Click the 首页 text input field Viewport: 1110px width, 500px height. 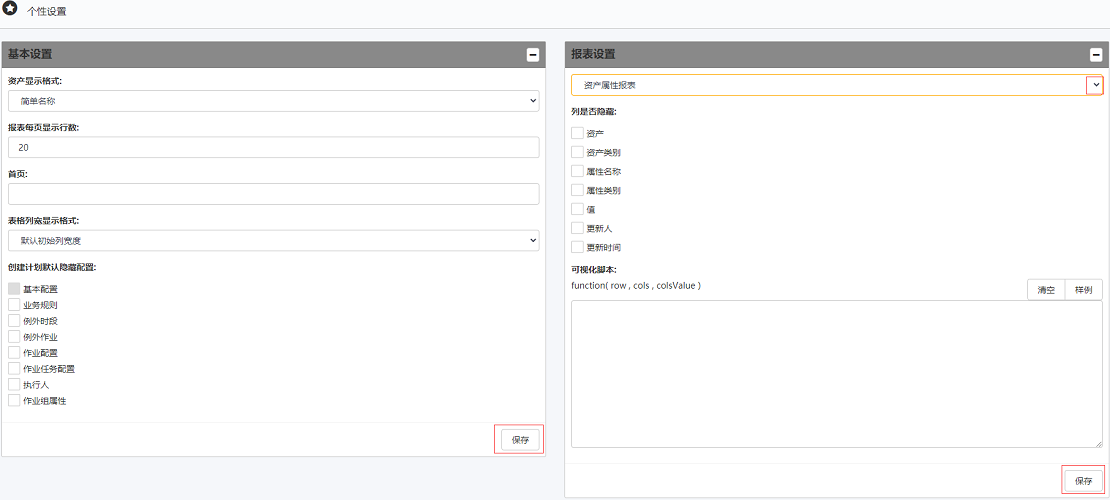[273, 194]
